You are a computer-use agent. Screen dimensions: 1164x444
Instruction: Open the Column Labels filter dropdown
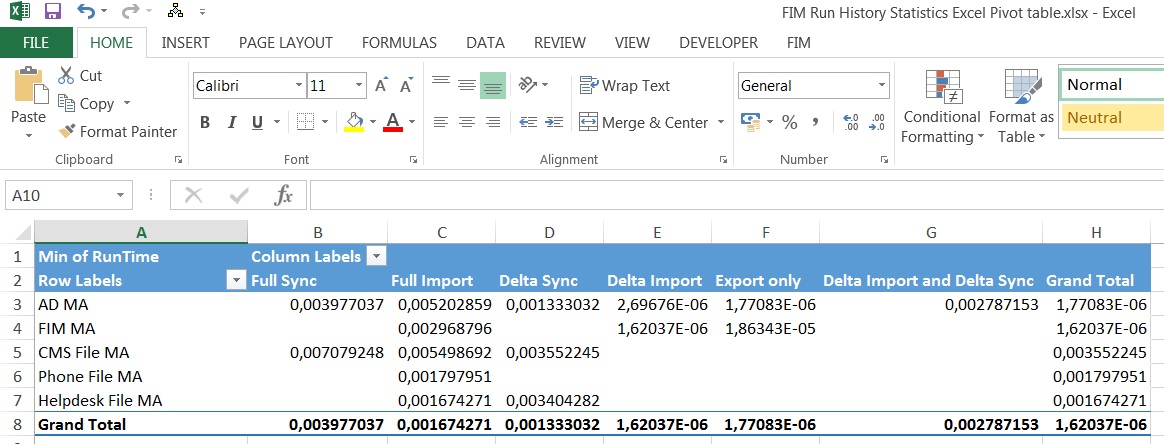[x=376, y=257]
